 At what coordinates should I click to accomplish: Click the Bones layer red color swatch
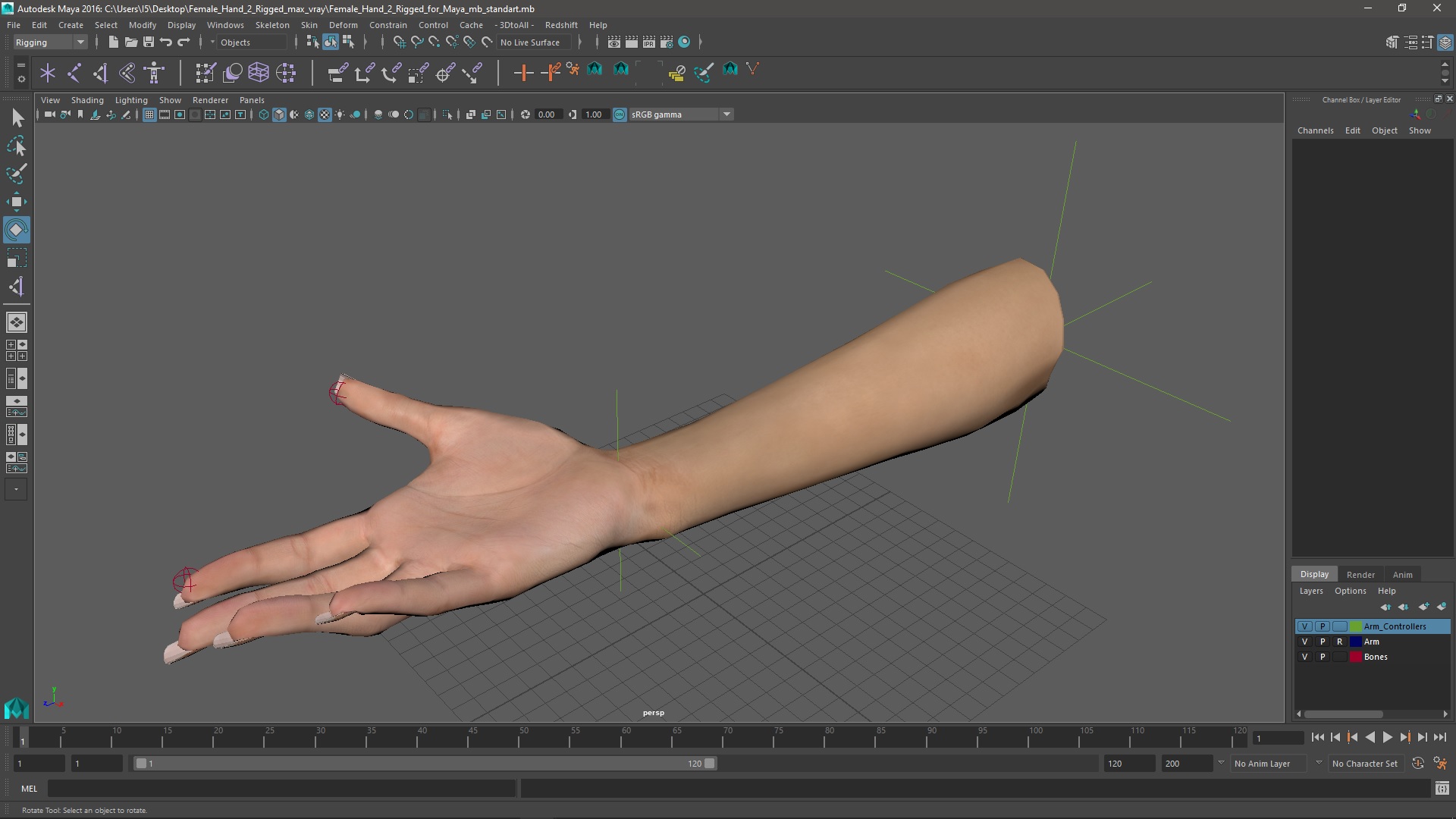pos(1355,657)
